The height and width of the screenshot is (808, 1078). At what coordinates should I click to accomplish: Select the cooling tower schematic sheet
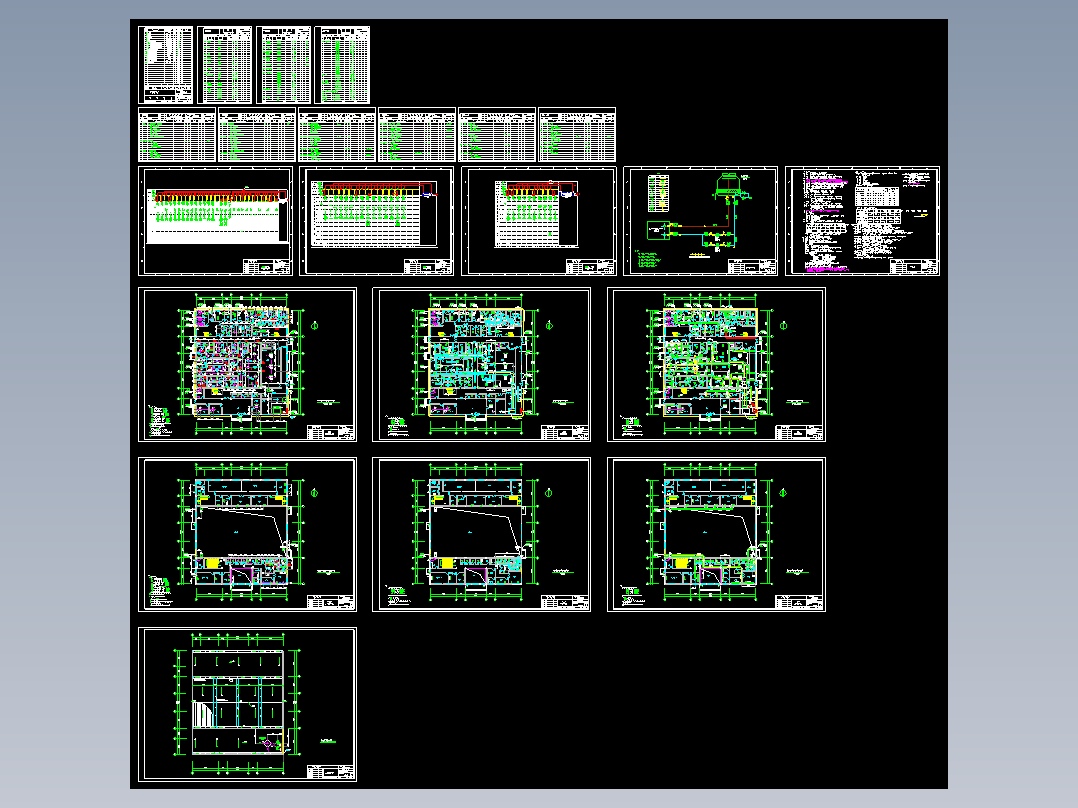click(700, 221)
